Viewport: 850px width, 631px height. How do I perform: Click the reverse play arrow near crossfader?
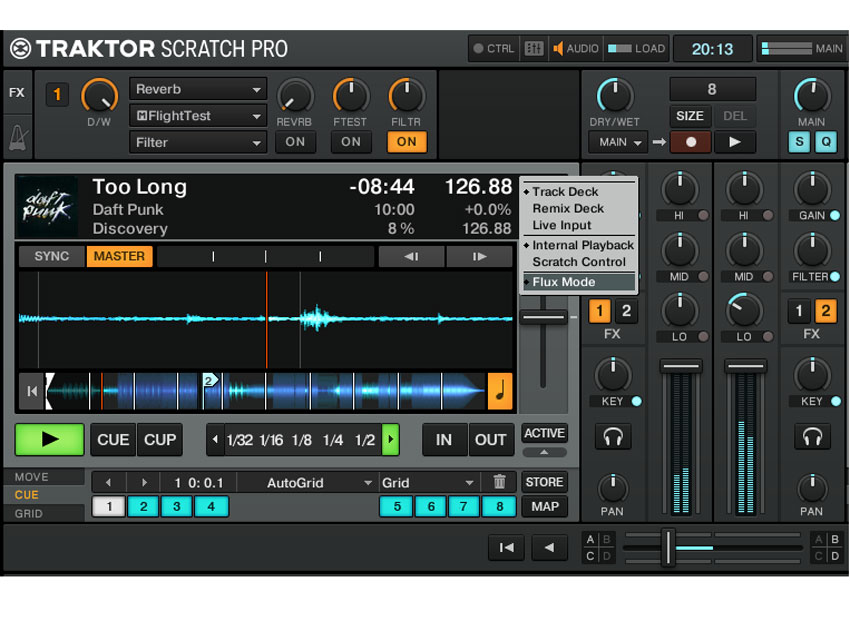click(550, 548)
